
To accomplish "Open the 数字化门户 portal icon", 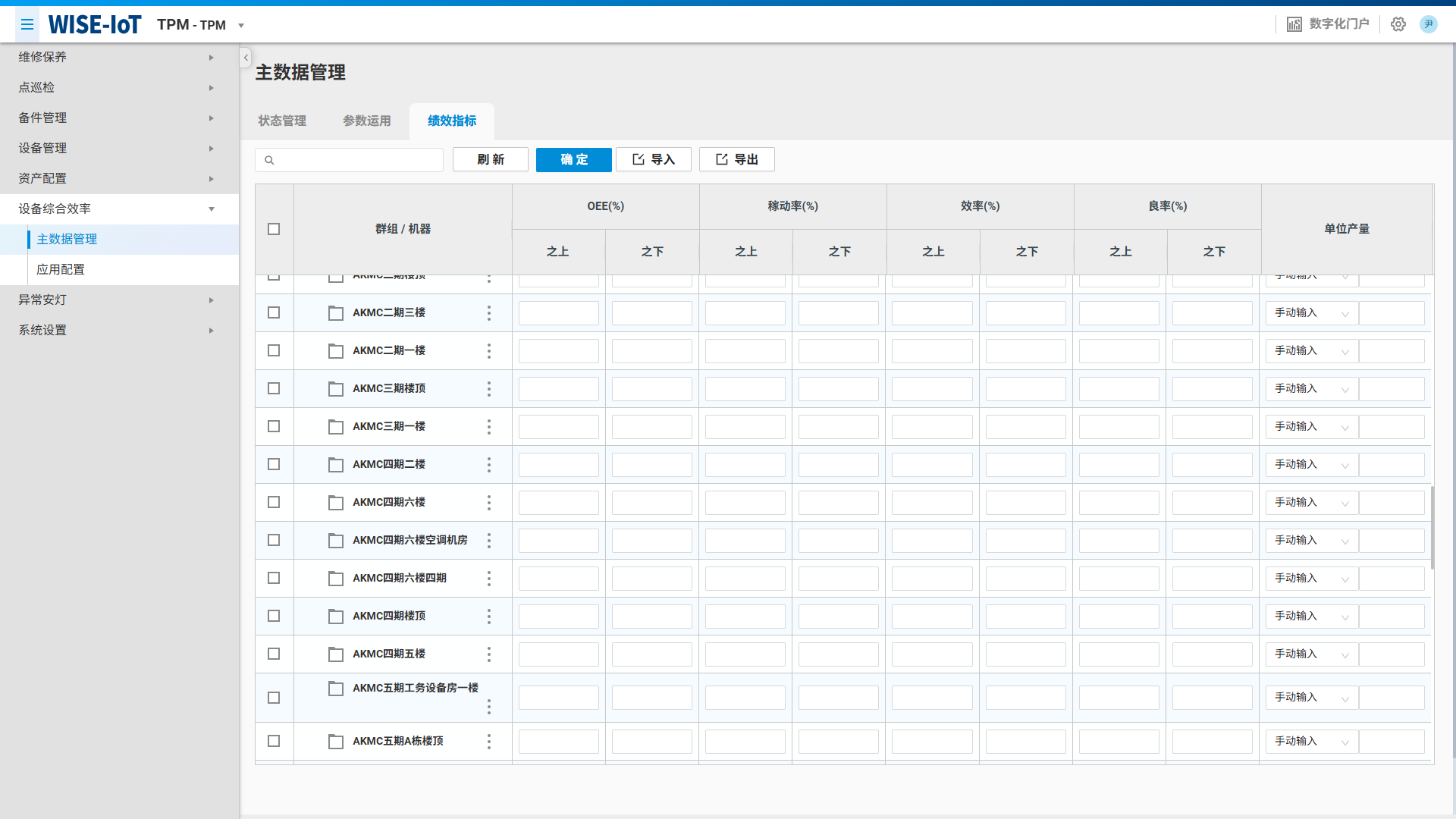I will point(1294,24).
